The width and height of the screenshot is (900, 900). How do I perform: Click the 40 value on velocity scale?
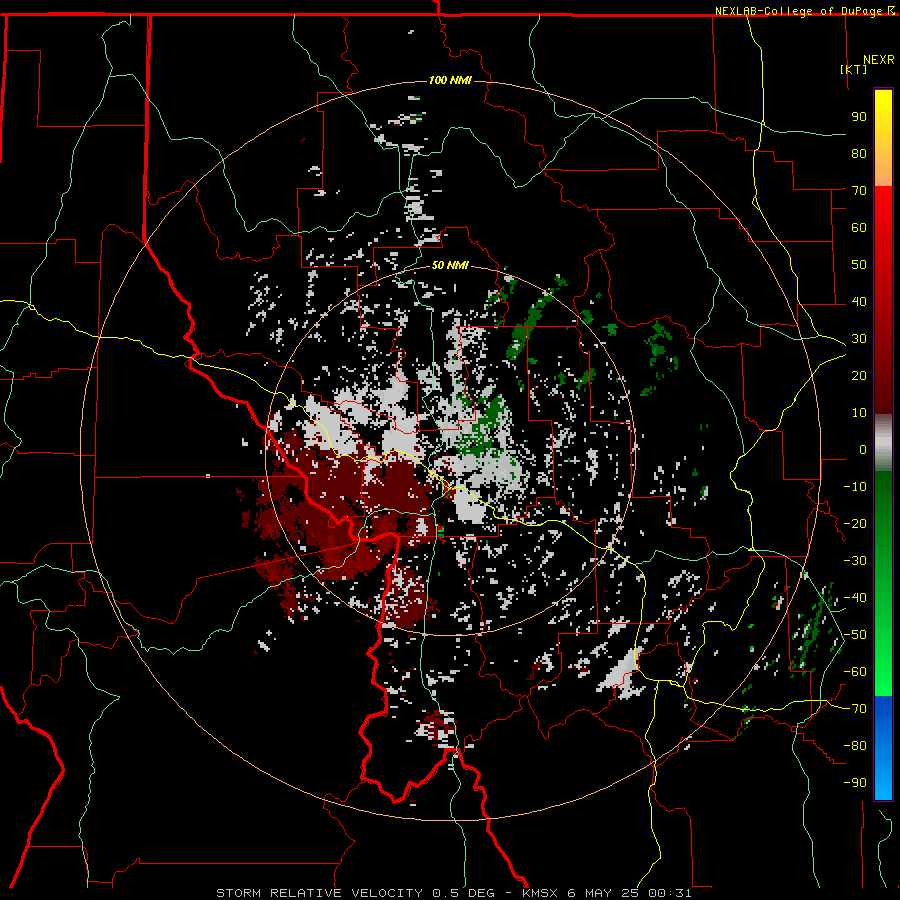click(859, 302)
